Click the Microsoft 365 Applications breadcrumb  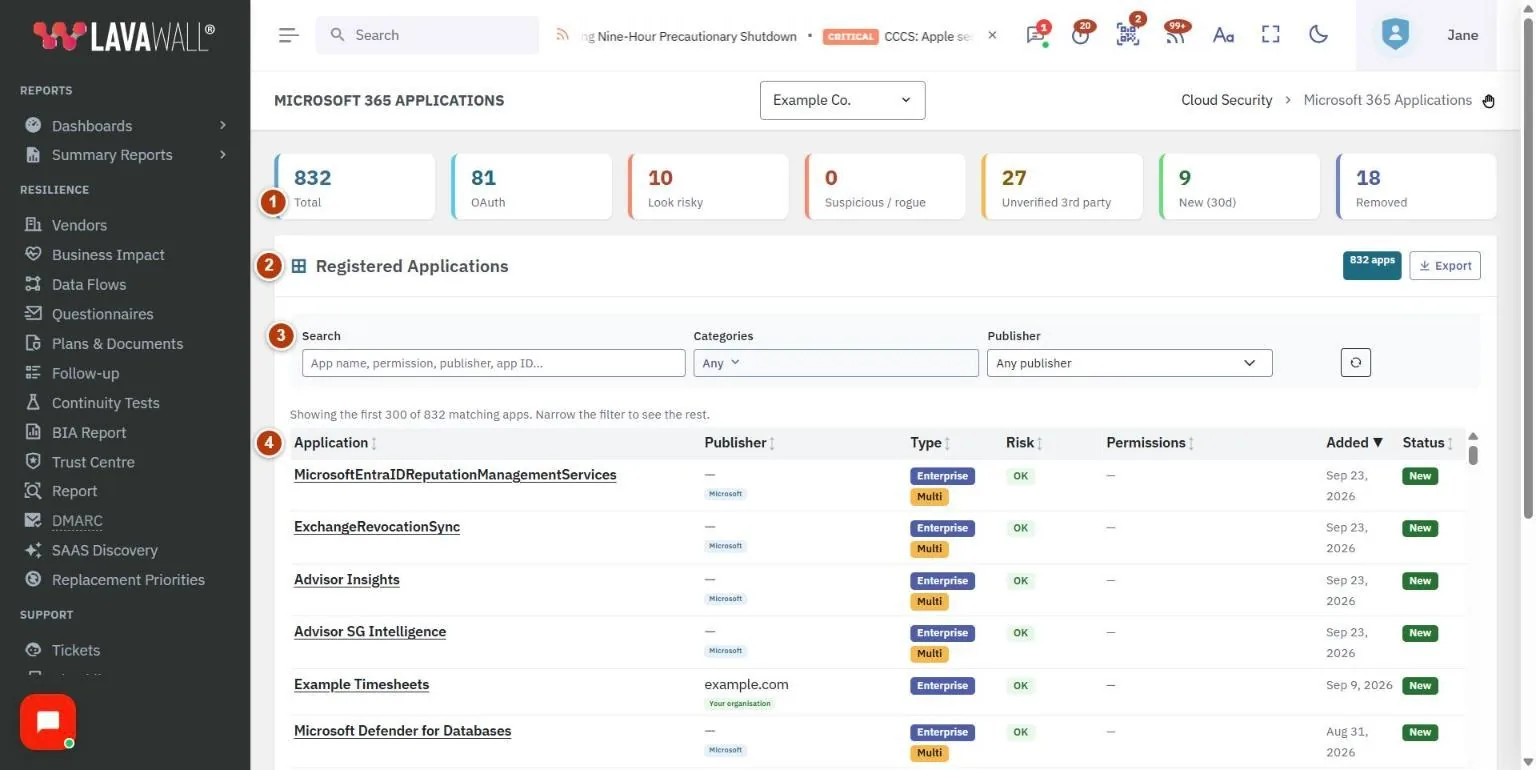click(x=1387, y=100)
